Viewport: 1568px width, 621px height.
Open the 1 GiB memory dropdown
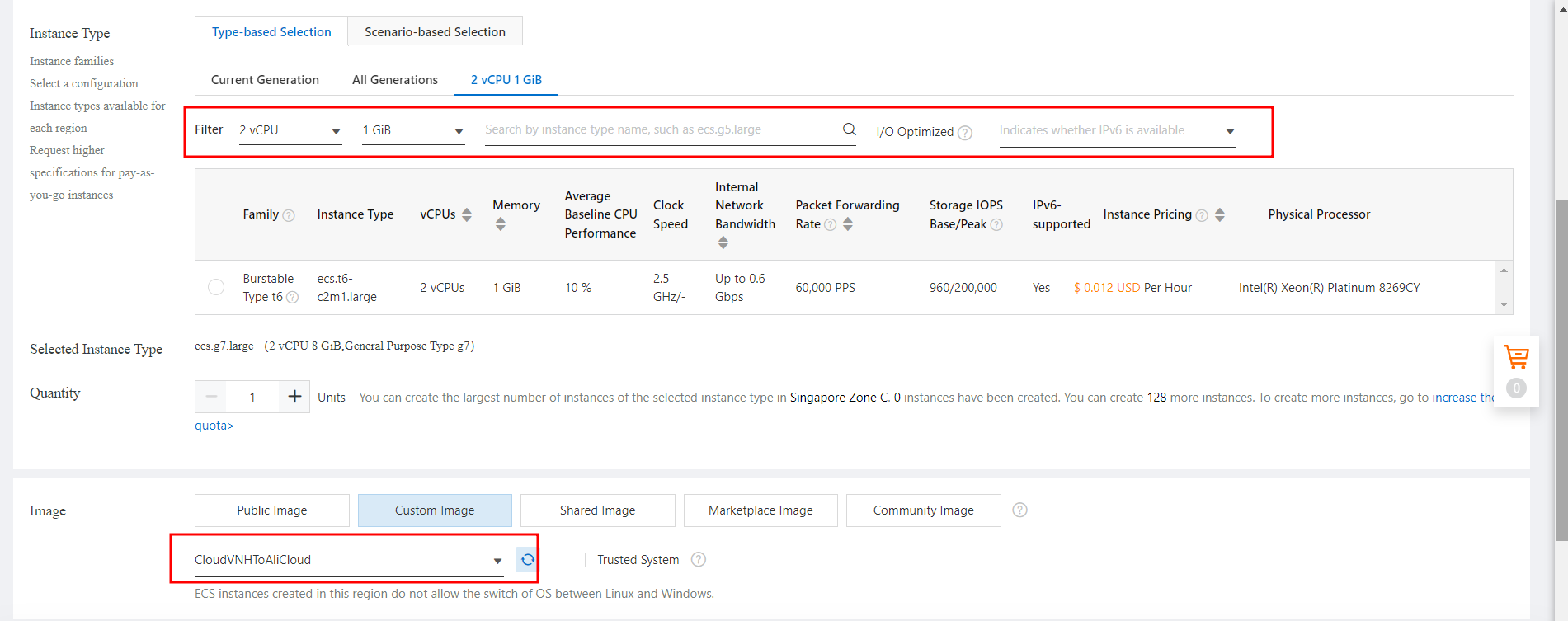click(x=412, y=131)
